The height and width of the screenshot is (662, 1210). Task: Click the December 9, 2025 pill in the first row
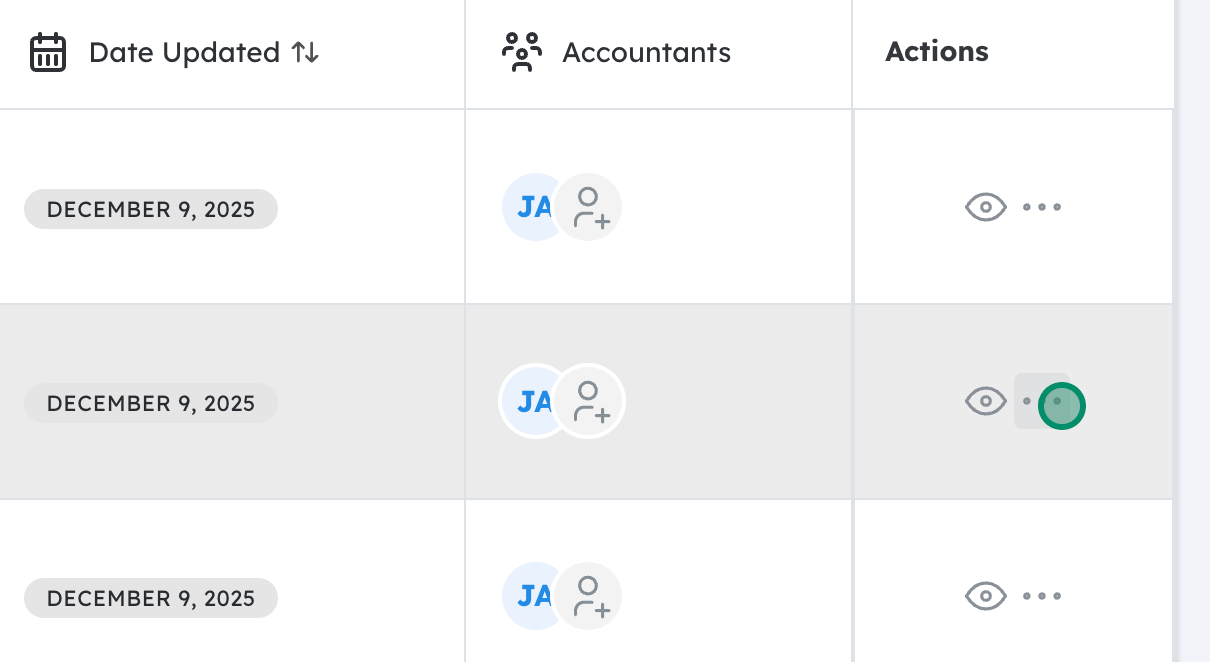coord(151,209)
